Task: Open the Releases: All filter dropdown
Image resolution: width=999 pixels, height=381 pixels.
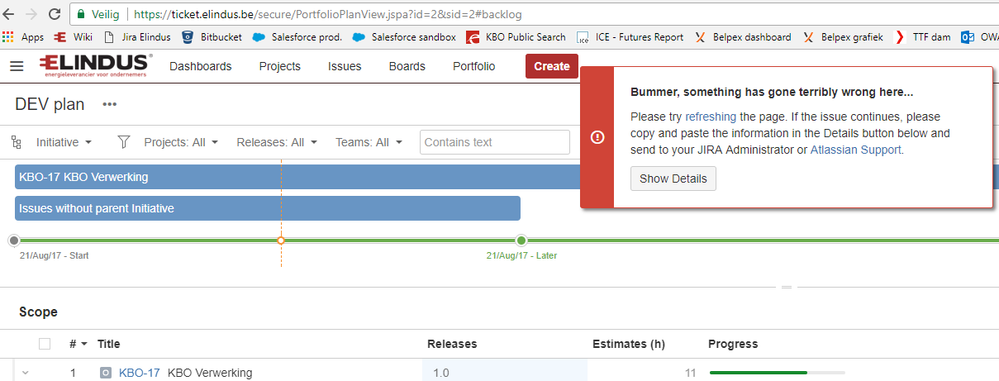Action: point(277,142)
